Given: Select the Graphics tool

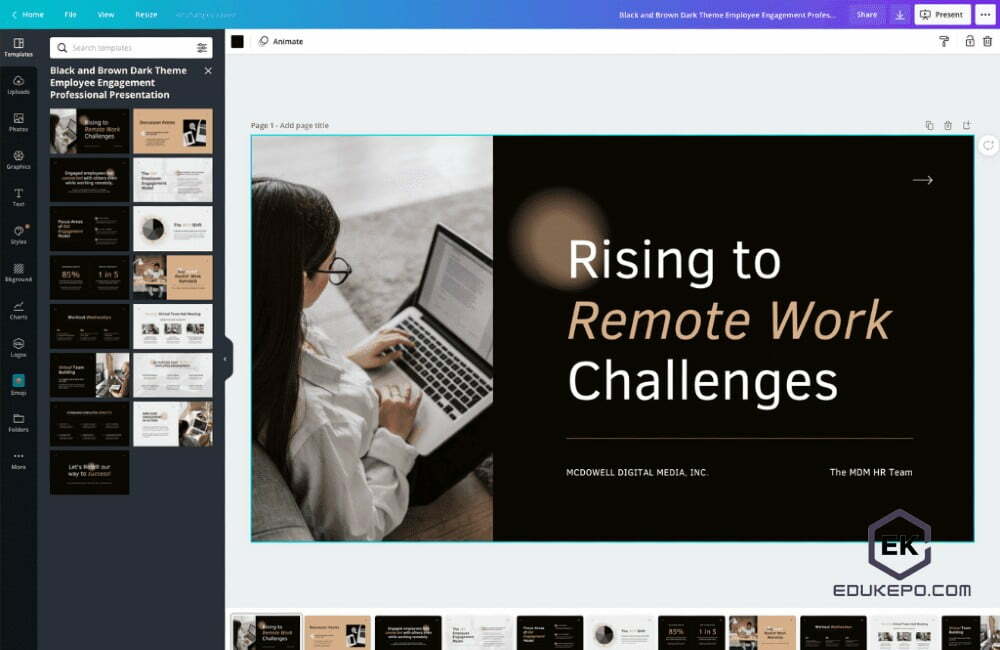Looking at the screenshot, I should point(18,161).
